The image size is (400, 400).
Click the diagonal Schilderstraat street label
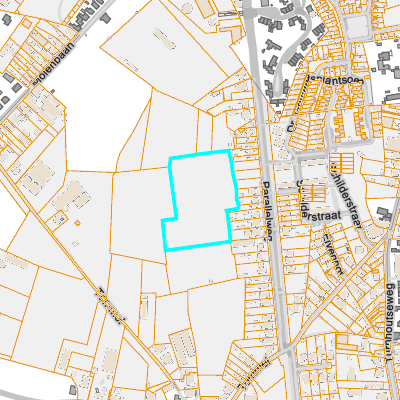346,196
